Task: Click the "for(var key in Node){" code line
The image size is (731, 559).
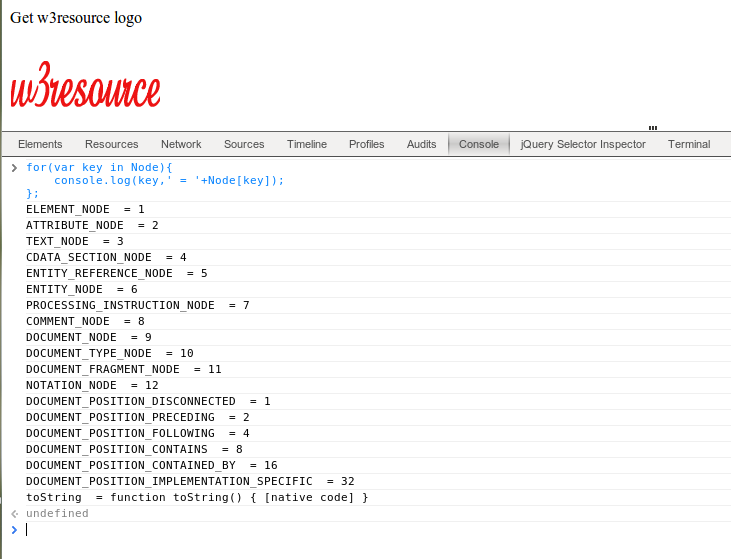Action: (x=99, y=167)
